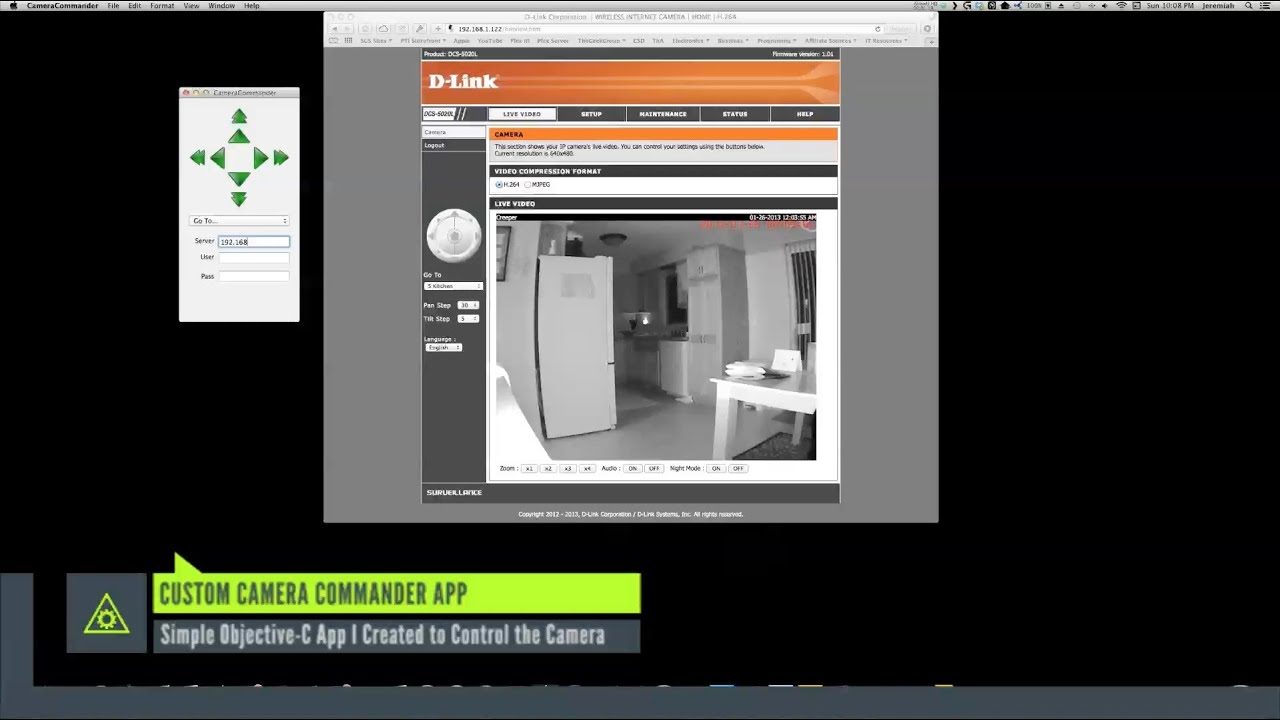Click CameraCommander's inner up arrow
1280x720 pixels.
click(238, 136)
